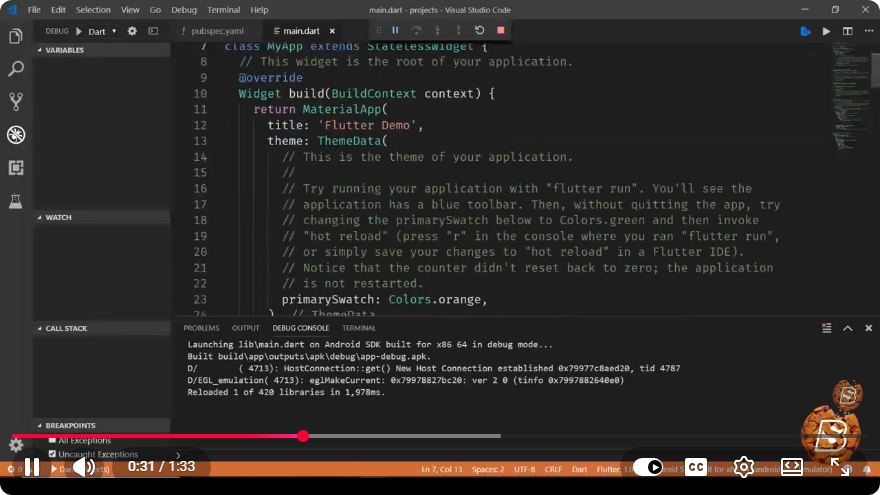Collapse the VARIABLES section
The height and width of the screenshot is (495, 880).
point(40,50)
